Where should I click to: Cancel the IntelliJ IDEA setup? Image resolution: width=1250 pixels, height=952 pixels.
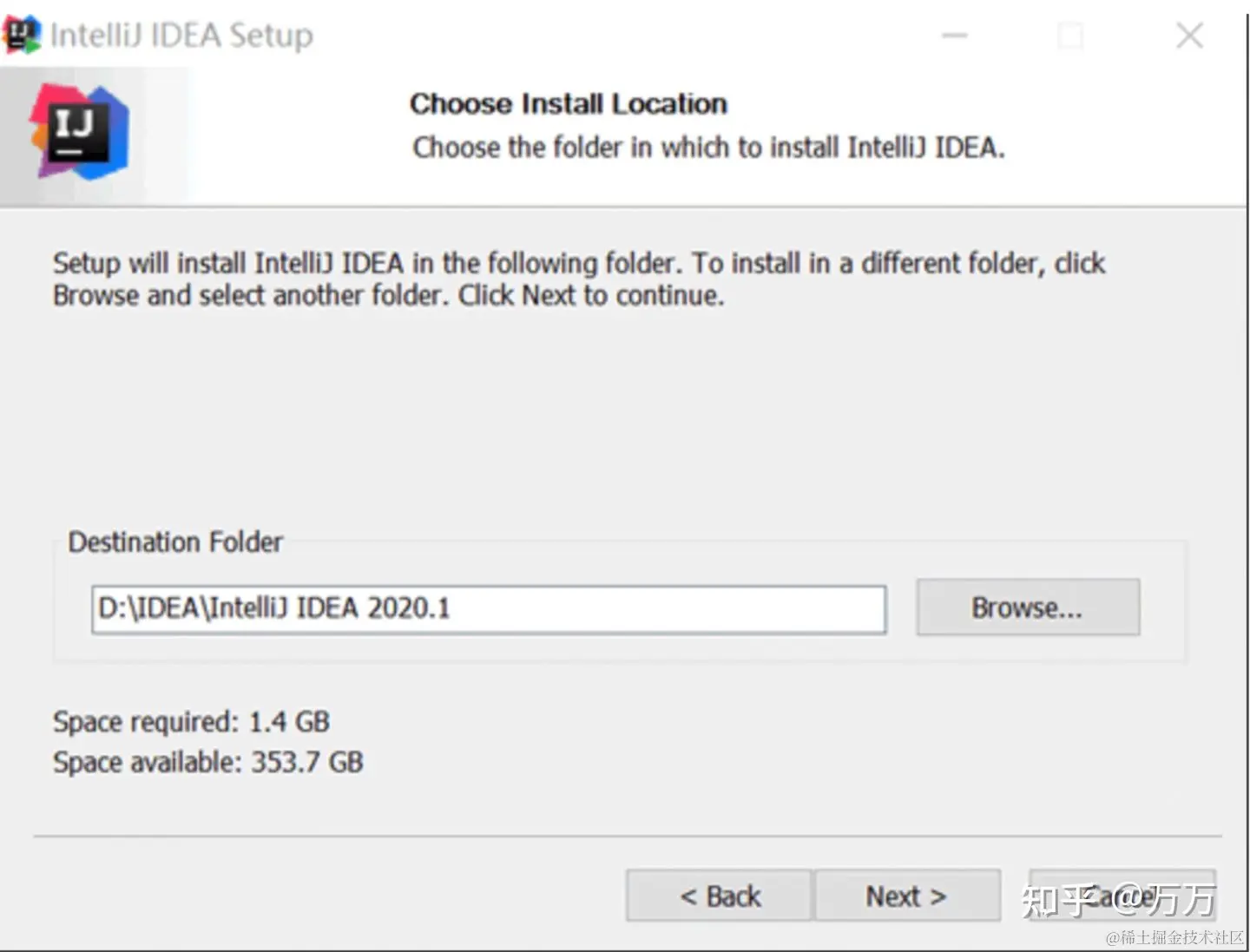1122,896
